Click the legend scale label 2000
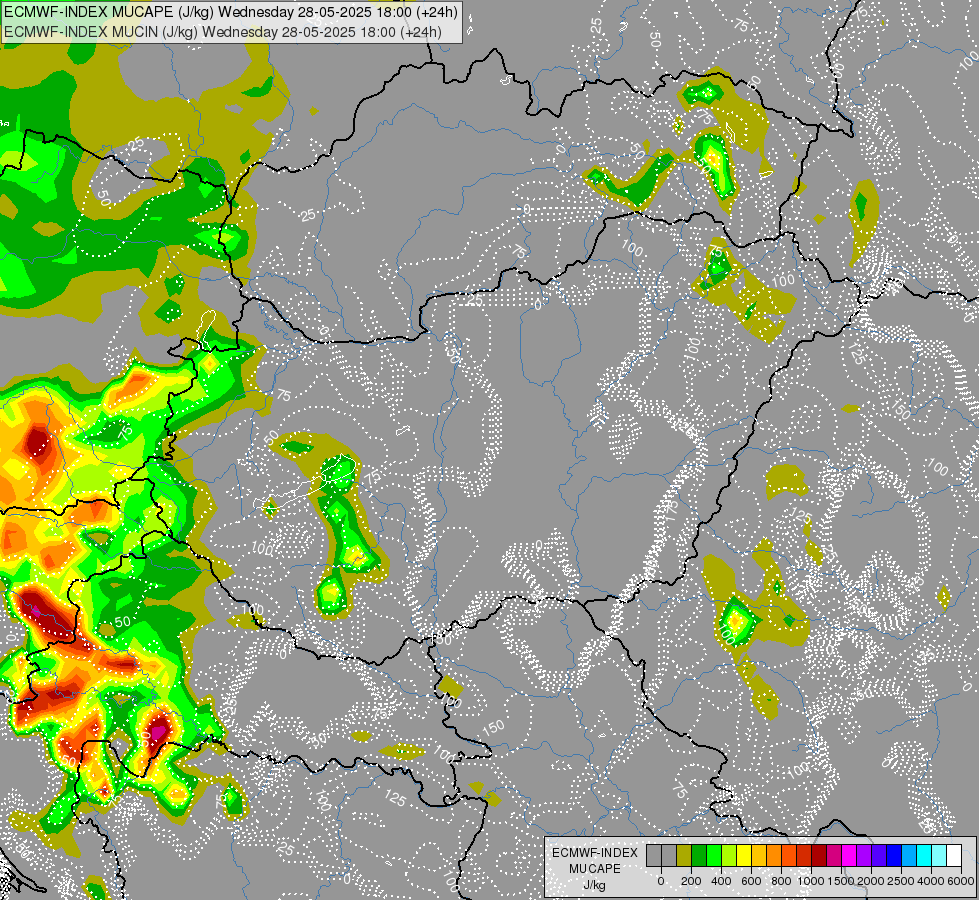Screen dimensions: 979x900 pyautogui.click(x=871, y=881)
